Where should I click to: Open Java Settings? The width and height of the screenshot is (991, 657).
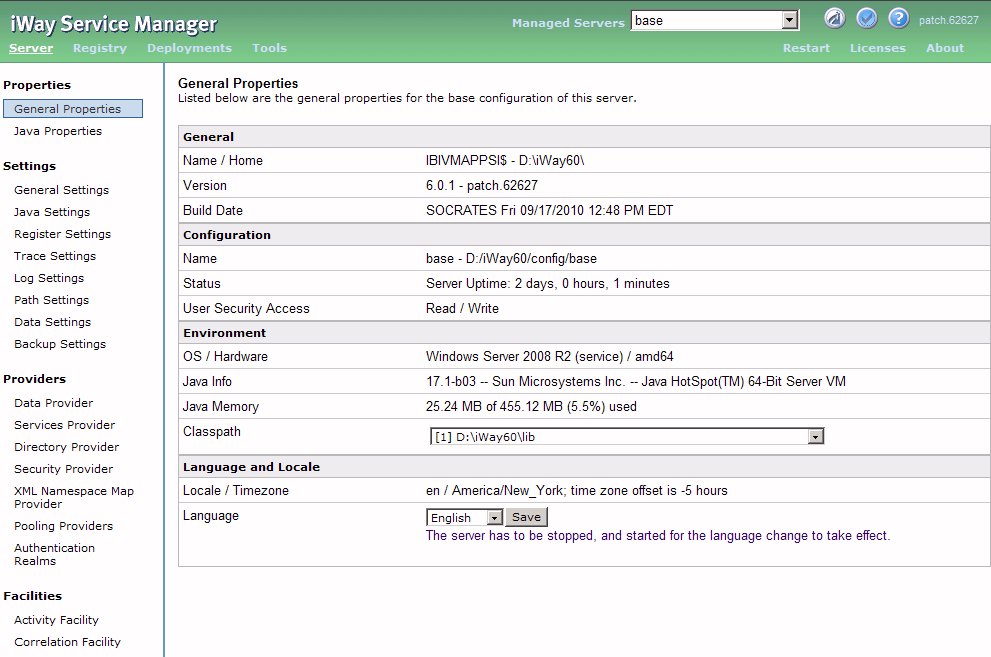52,212
